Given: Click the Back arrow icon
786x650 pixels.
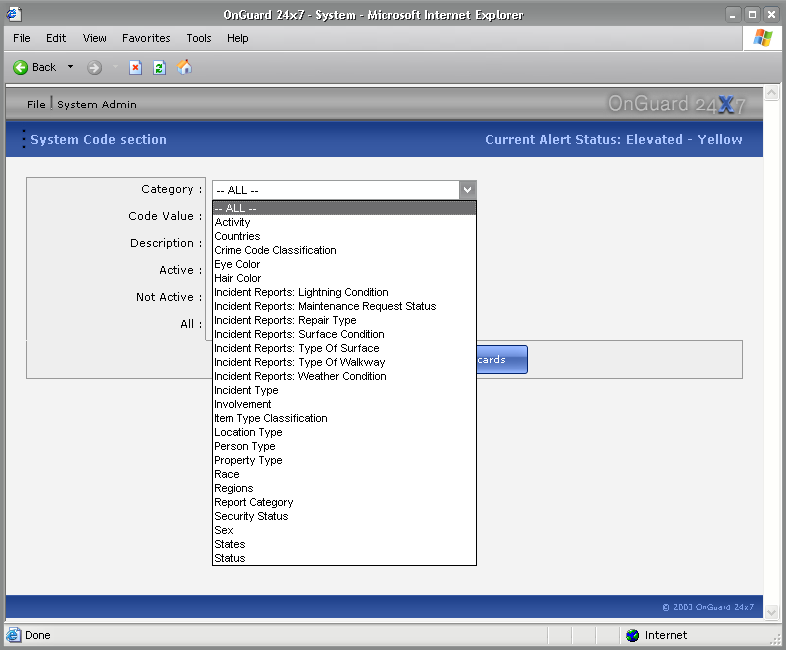Looking at the screenshot, I should (20, 67).
